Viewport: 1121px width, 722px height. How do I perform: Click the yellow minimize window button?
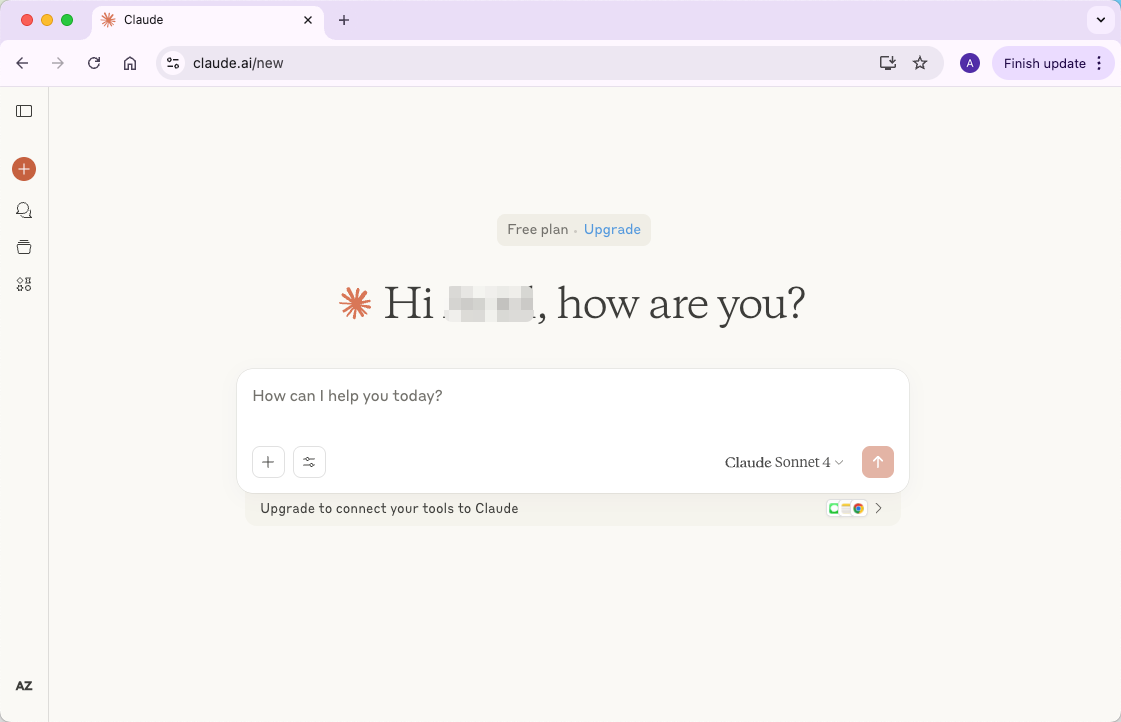pyautogui.click(x=47, y=20)
